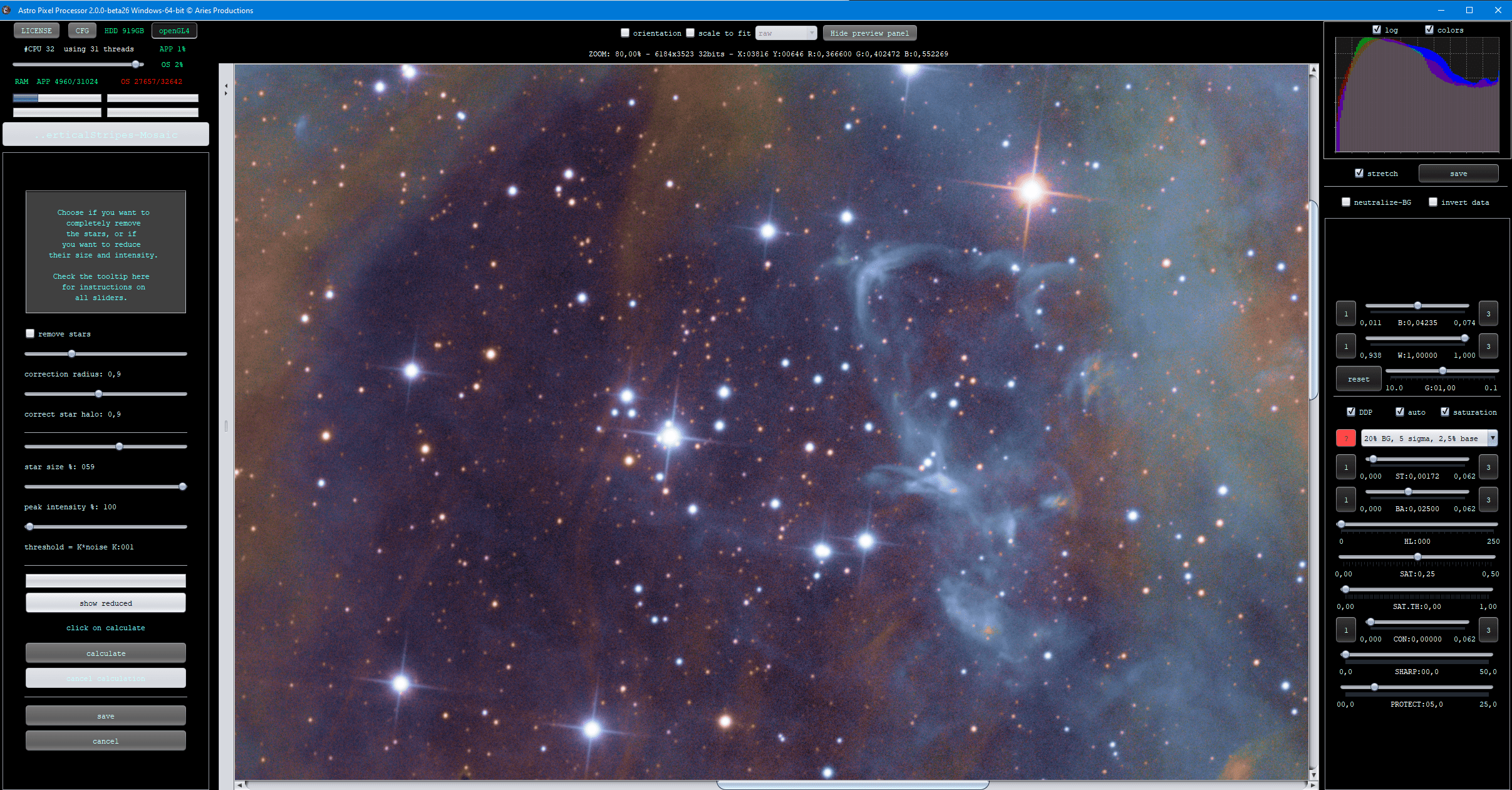Click the 1 button beside black point slider

(1345, 313)
